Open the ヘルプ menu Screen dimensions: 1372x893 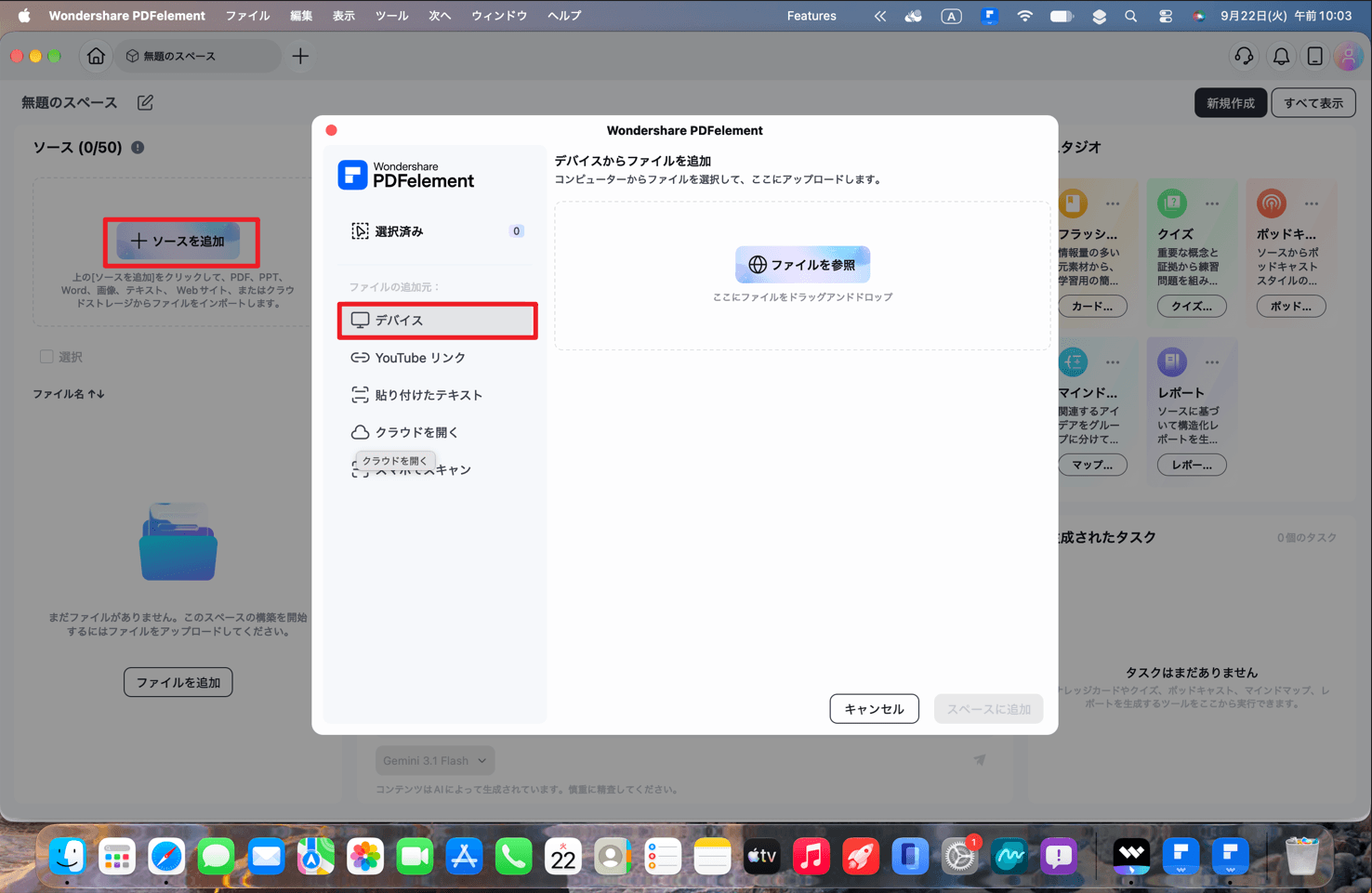(564, 16)
